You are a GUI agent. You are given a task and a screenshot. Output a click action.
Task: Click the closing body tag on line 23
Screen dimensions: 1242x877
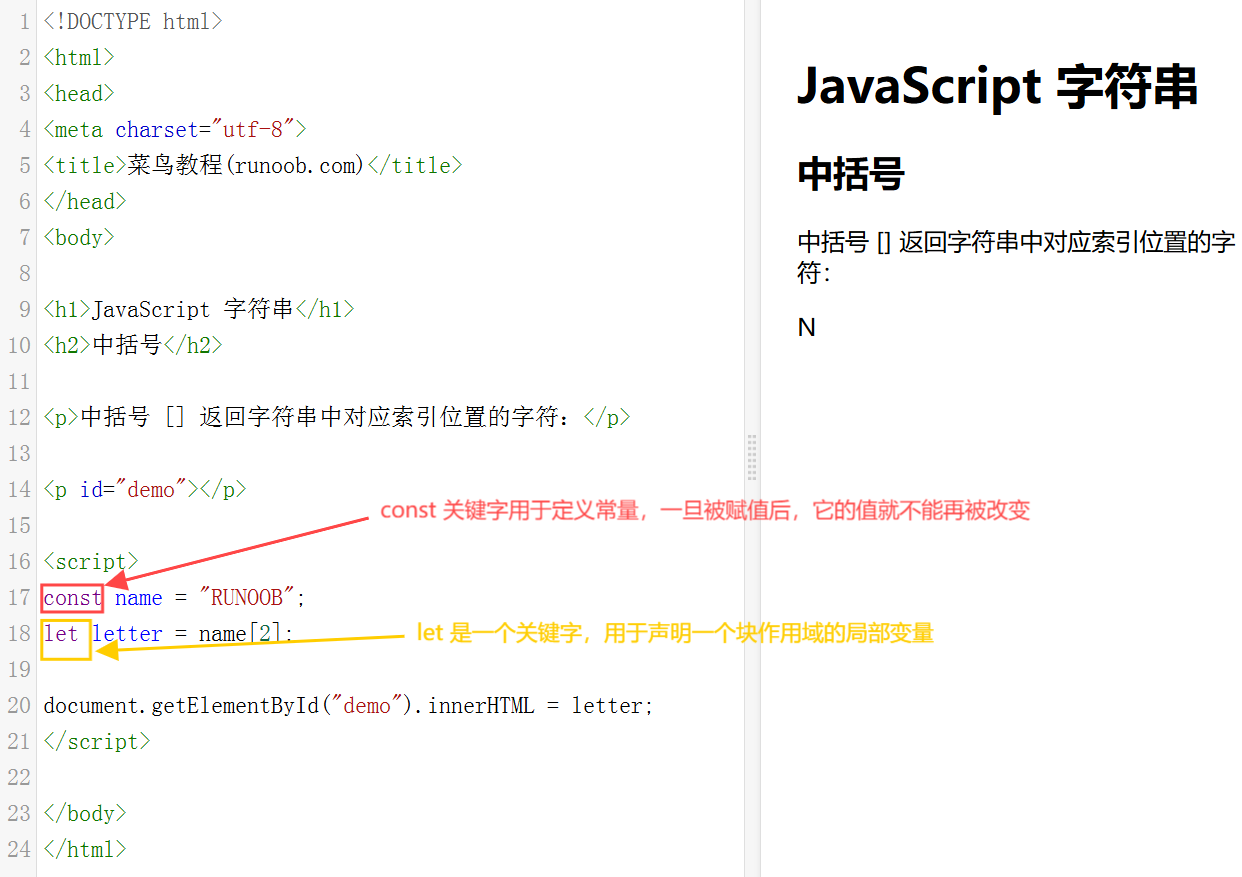click(85, 813)
